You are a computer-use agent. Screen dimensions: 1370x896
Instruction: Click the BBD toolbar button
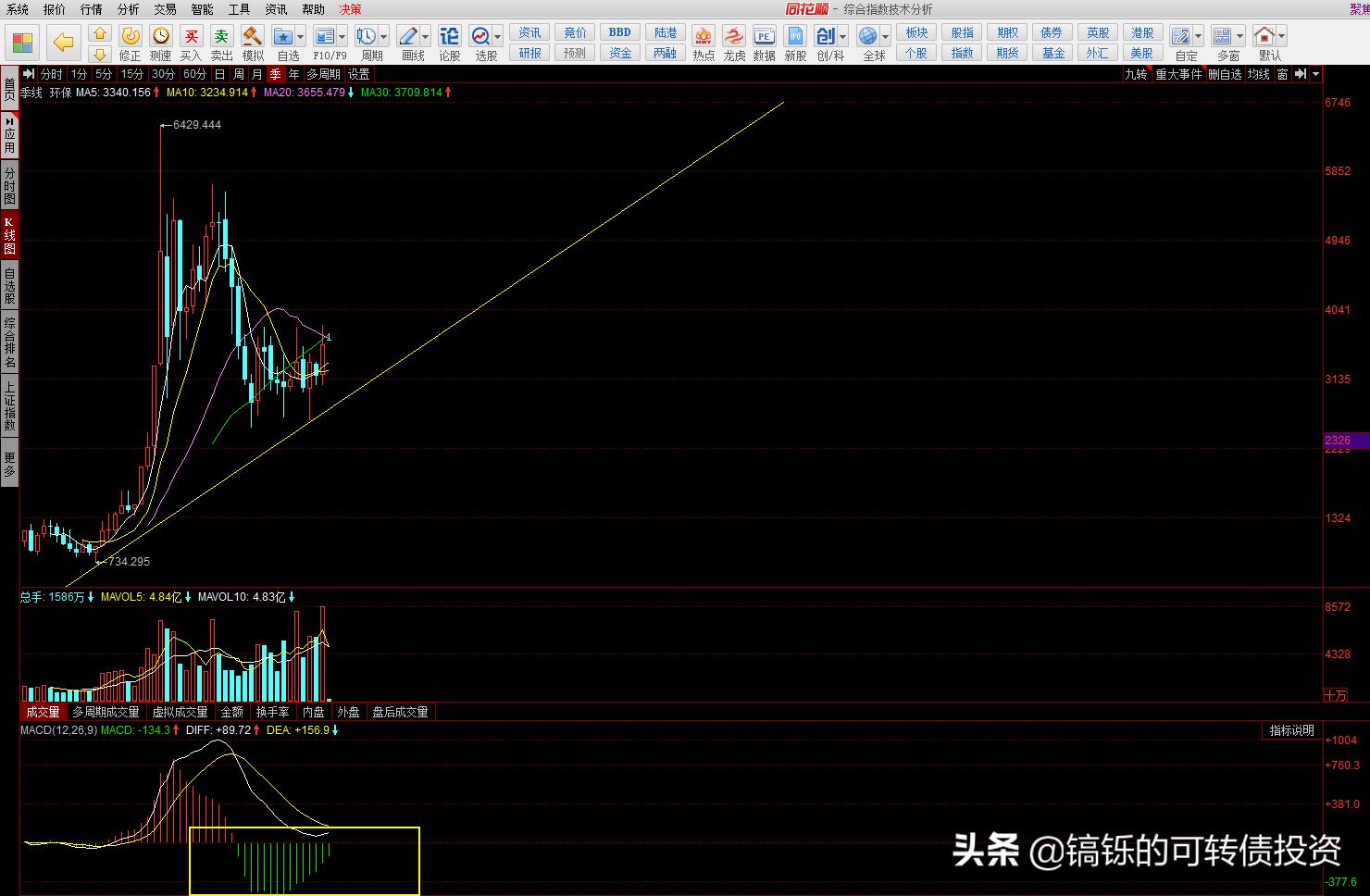point(620,32)
